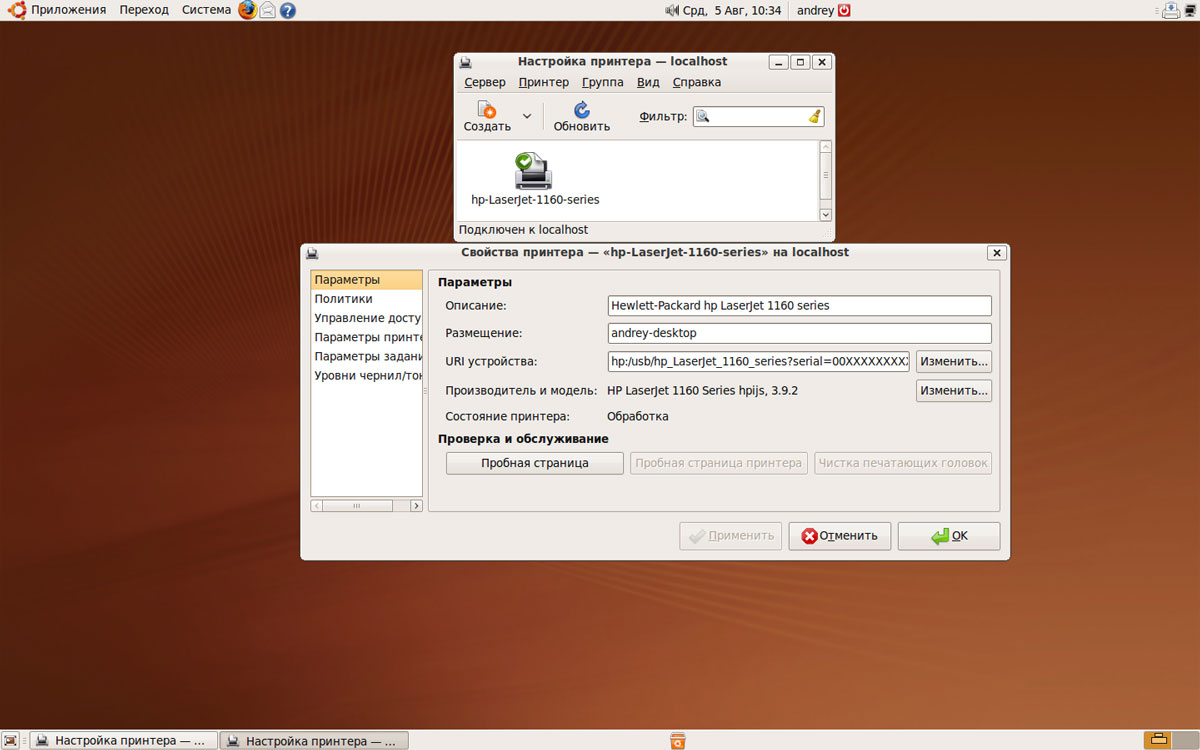The width and height of the screenshot is (1200, 750).
Task: Click the broom clear-filter icon
Action: 814,117
